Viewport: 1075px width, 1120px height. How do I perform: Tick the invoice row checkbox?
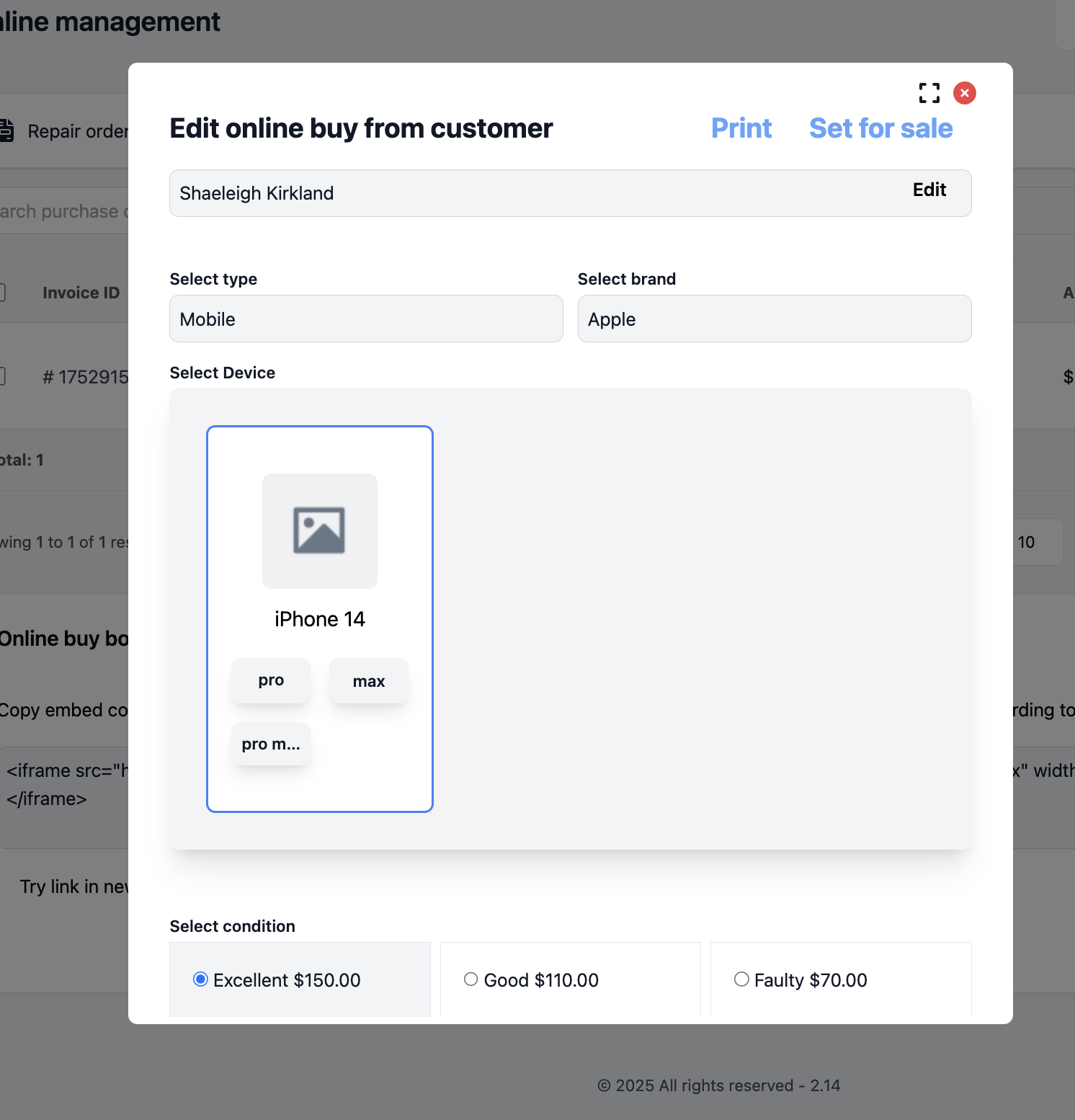tap(2, 376)
